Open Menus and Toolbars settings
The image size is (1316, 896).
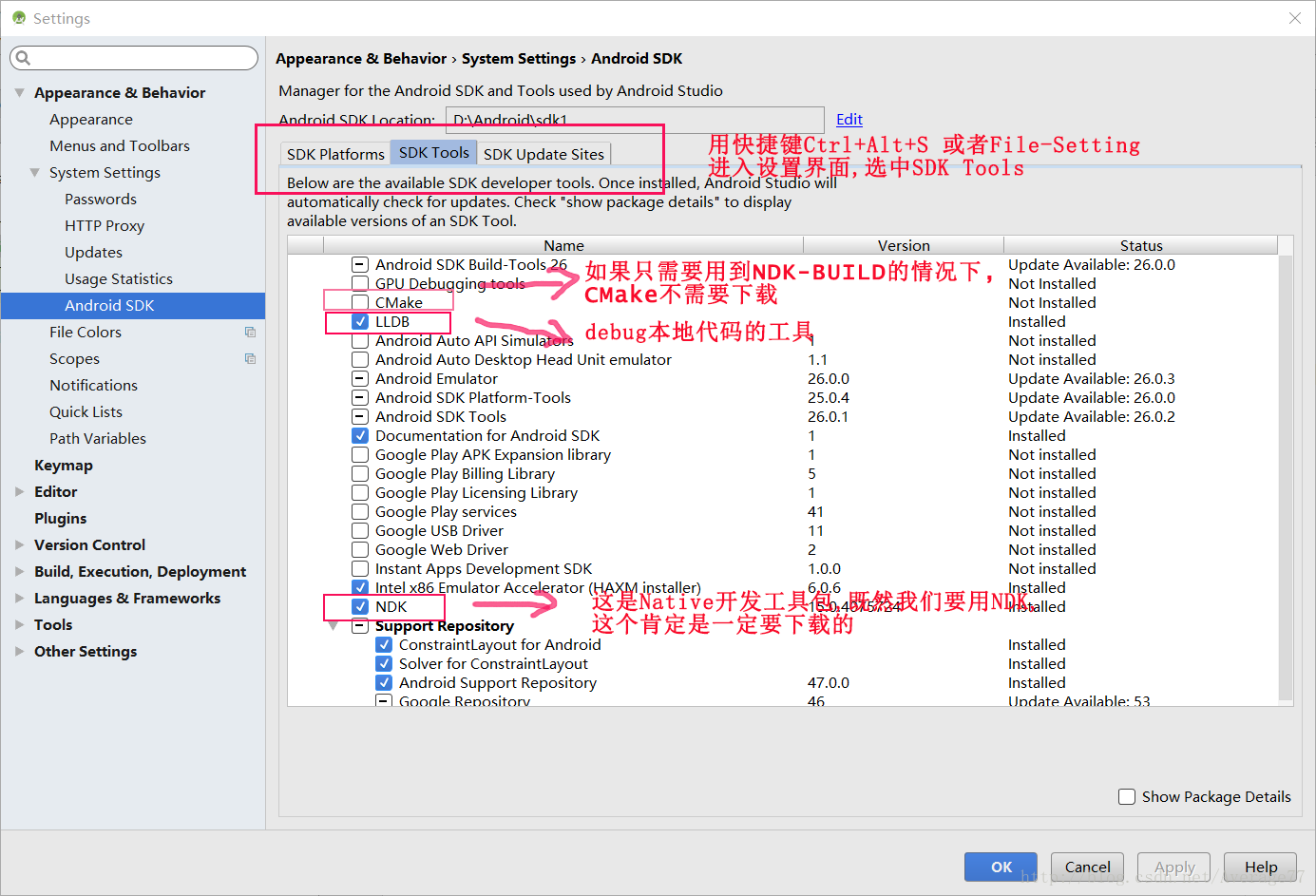(x=120, y=145)
